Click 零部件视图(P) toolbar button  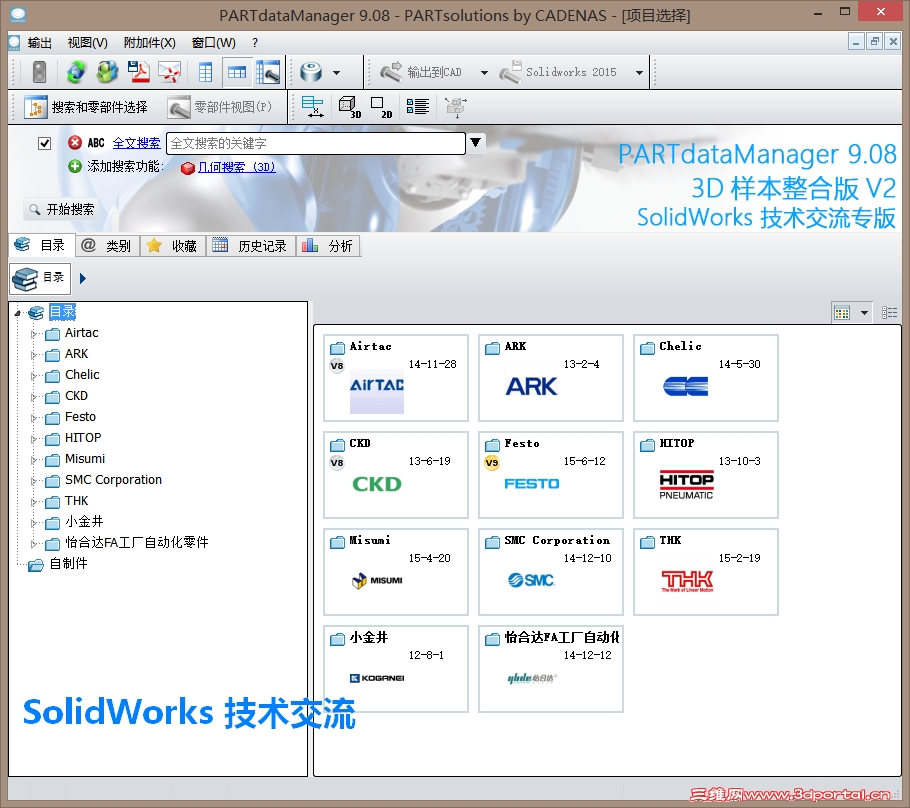click(220, 107)
